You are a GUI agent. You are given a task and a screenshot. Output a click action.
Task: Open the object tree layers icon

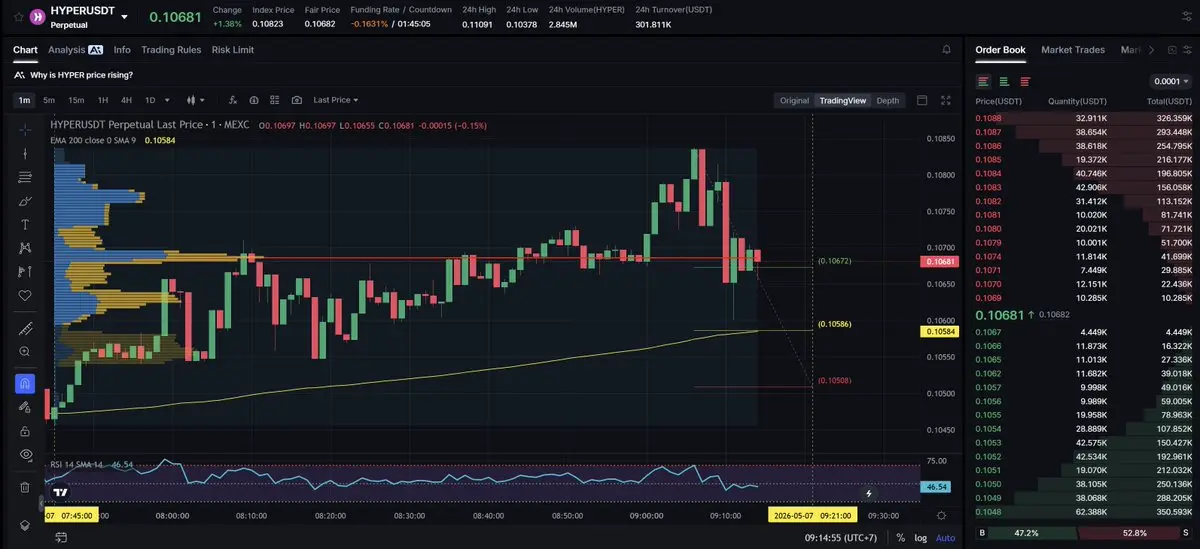coord(25,525)
